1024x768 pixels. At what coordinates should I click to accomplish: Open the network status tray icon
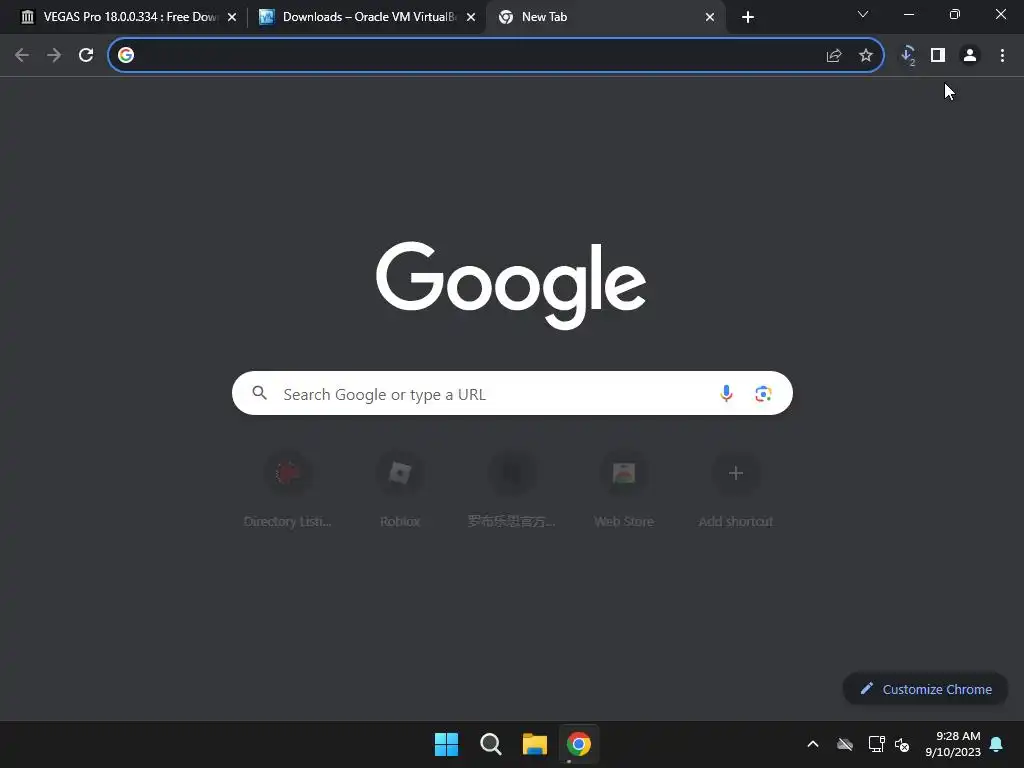[876, 744]
